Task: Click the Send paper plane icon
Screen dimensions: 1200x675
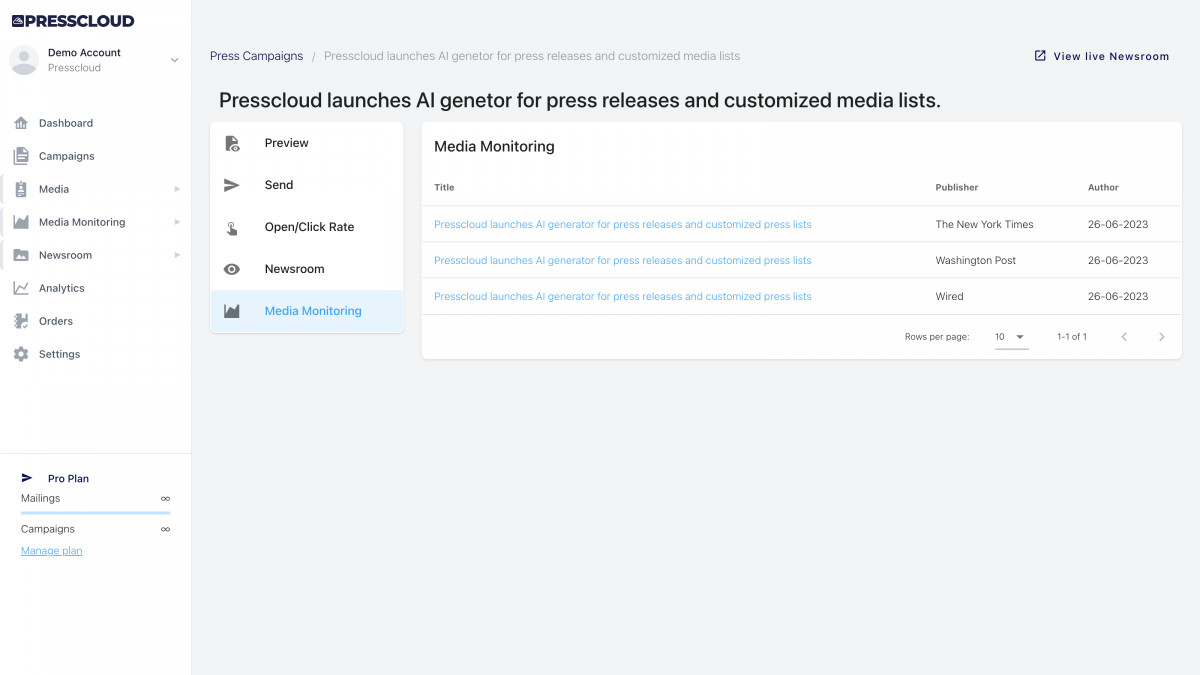Action: tap(232, 185)
